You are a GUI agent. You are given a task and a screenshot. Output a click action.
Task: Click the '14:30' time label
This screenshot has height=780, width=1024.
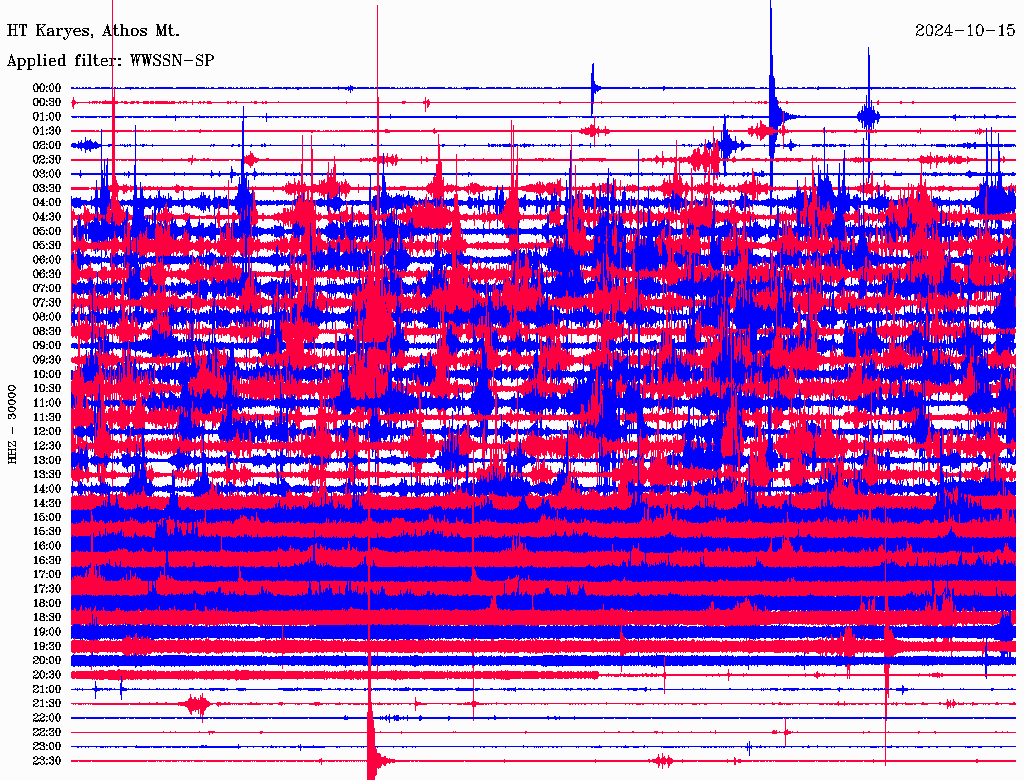[47, 504]
